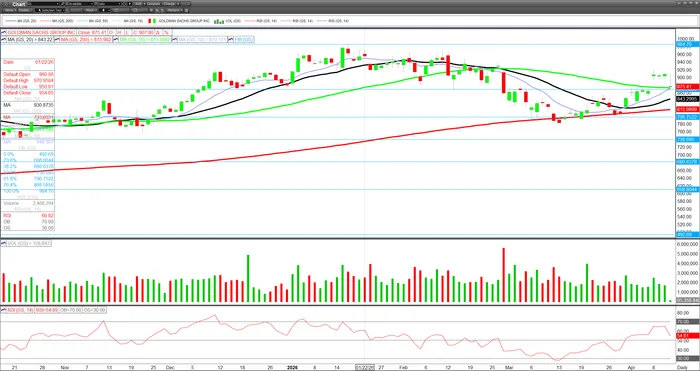The image size is (700, 371).
Task: Toggle the delta change box
Action: click(158, 33)
